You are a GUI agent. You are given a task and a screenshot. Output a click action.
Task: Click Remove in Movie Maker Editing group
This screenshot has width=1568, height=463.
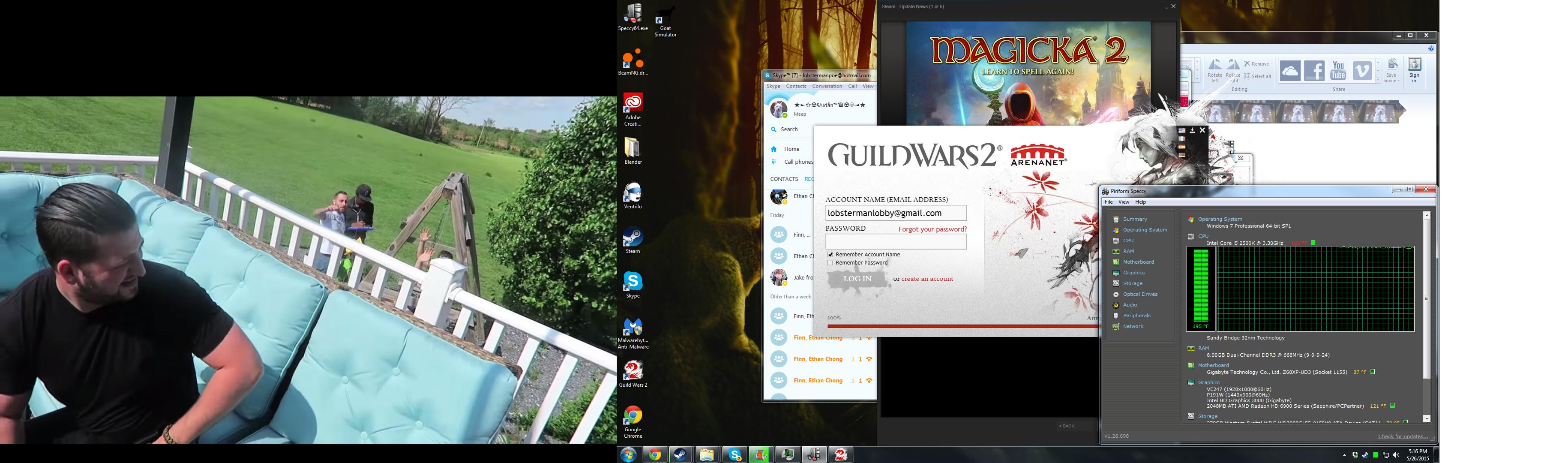pos(1256,64)
